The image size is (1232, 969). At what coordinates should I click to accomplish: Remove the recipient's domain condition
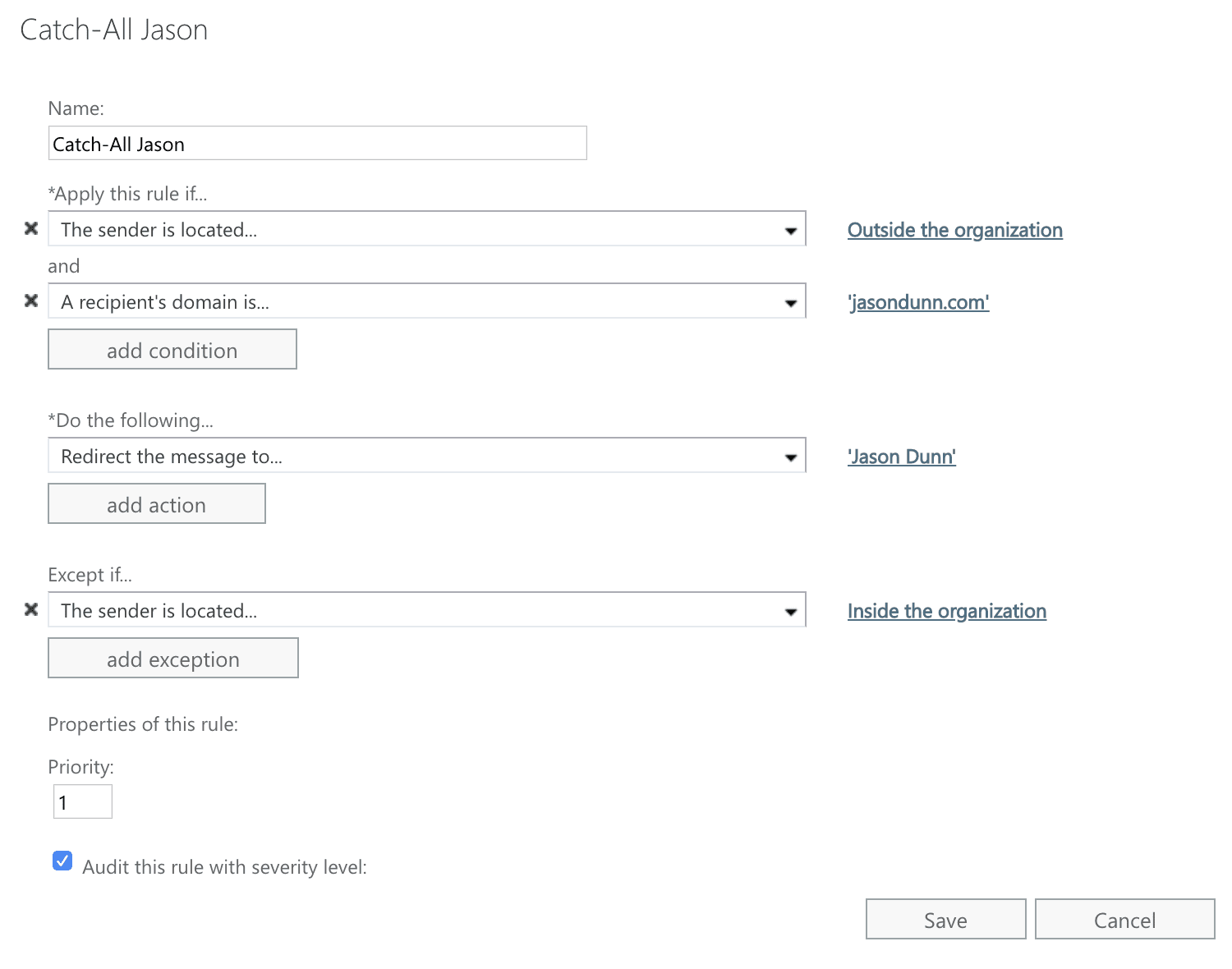coord(31,301)
